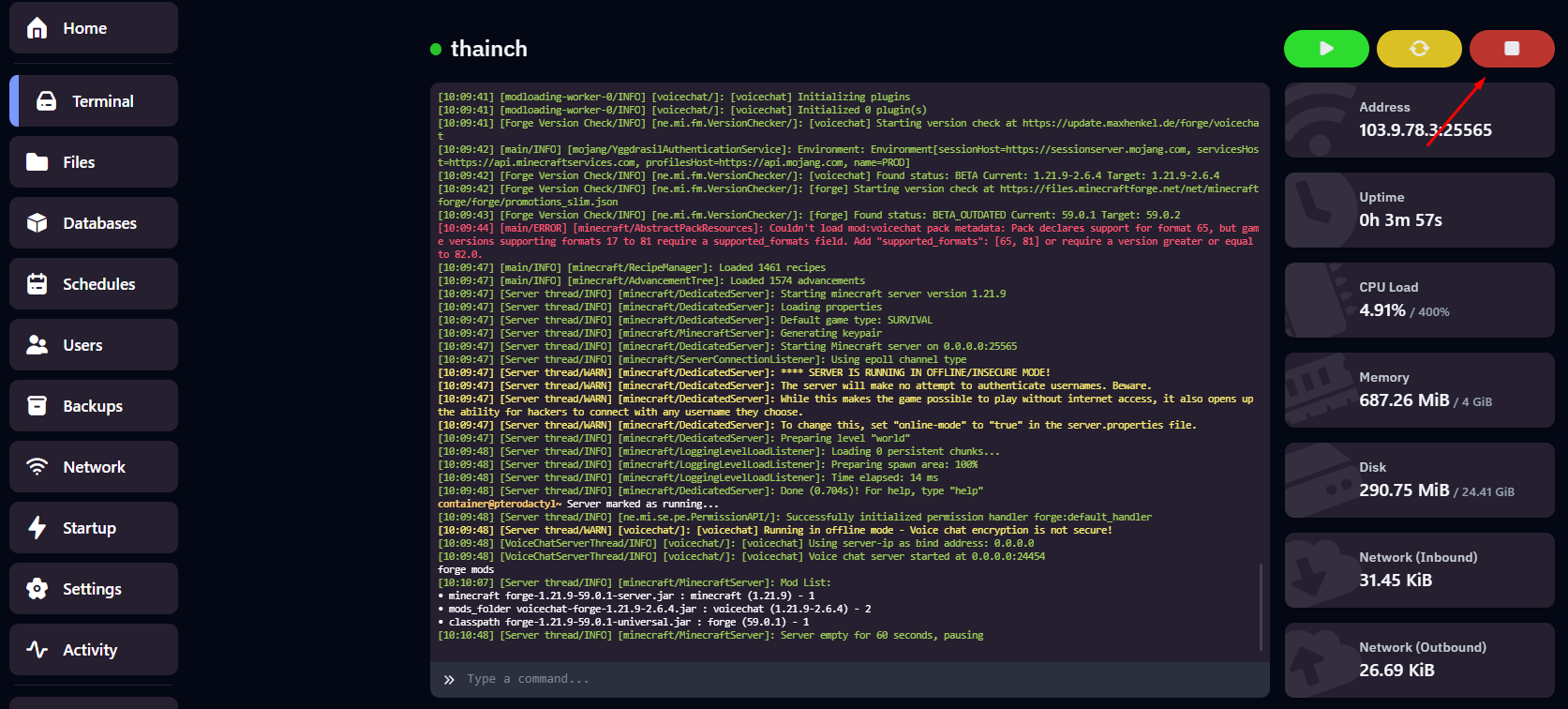
Task: Click the Memory usage stat card
Action: [x=1419, y=390]
